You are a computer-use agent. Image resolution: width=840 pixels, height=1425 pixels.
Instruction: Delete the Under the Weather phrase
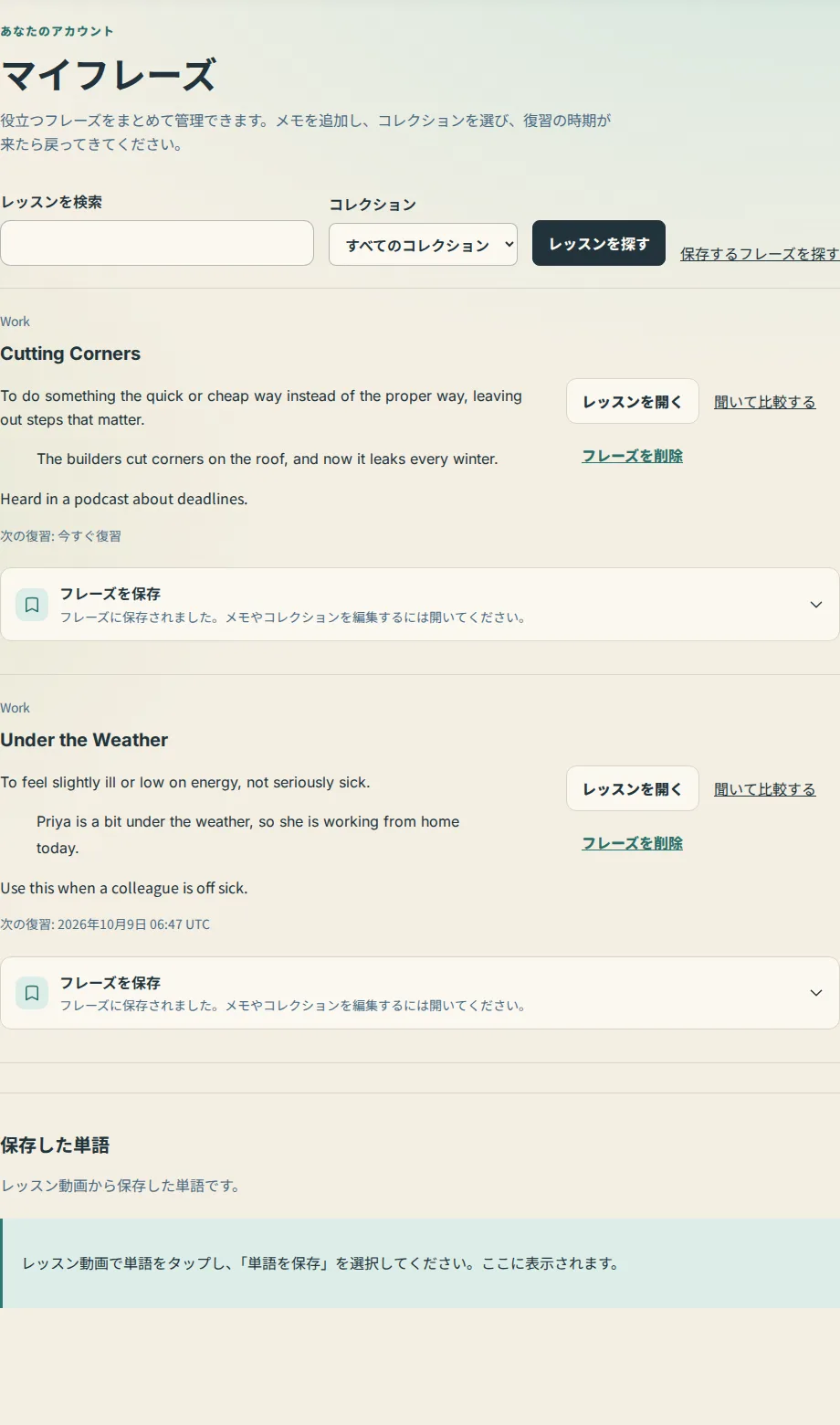pyautogui.click(x=633, y=843)
